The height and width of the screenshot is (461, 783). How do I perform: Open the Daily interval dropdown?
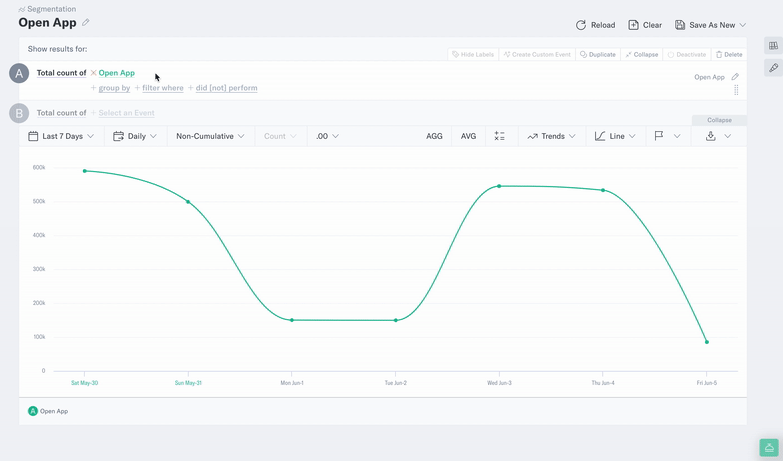point(135,136)
